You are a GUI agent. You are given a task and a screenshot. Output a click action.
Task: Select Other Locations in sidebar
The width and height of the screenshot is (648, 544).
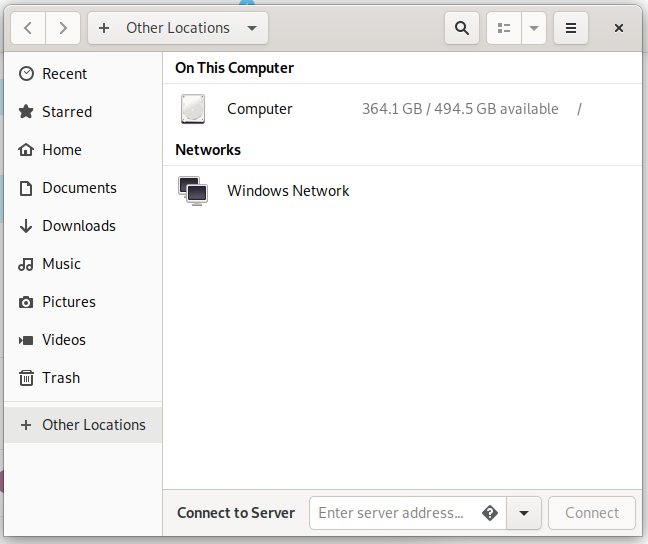pyautogui.click(x=83, y=425)
